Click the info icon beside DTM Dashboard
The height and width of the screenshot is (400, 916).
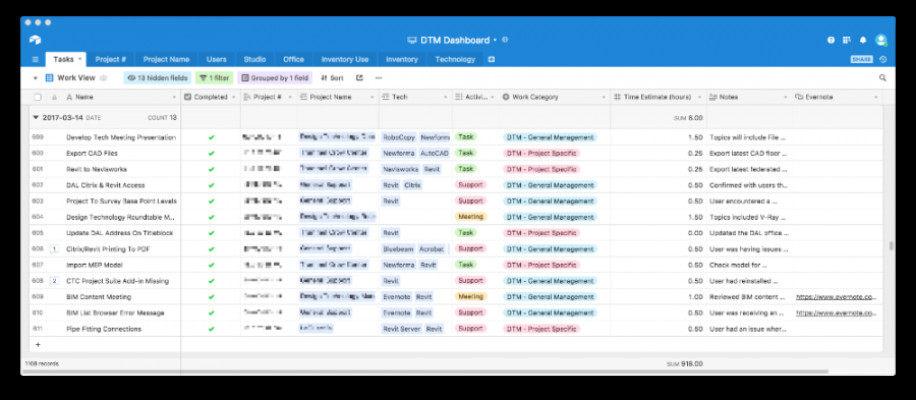pos(505,40)
